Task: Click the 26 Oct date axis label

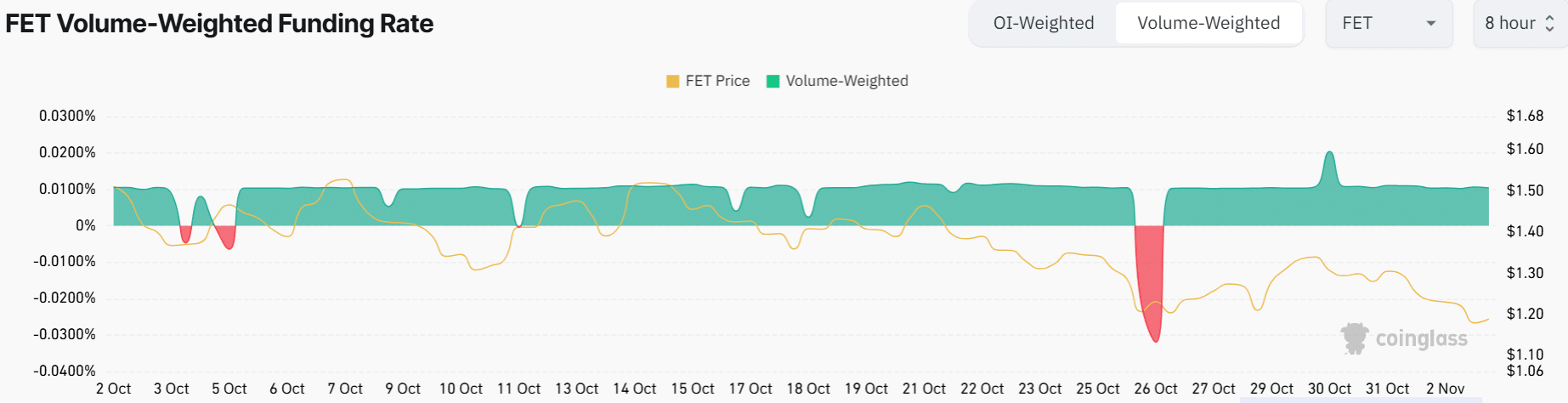Action: (1155, 389)
